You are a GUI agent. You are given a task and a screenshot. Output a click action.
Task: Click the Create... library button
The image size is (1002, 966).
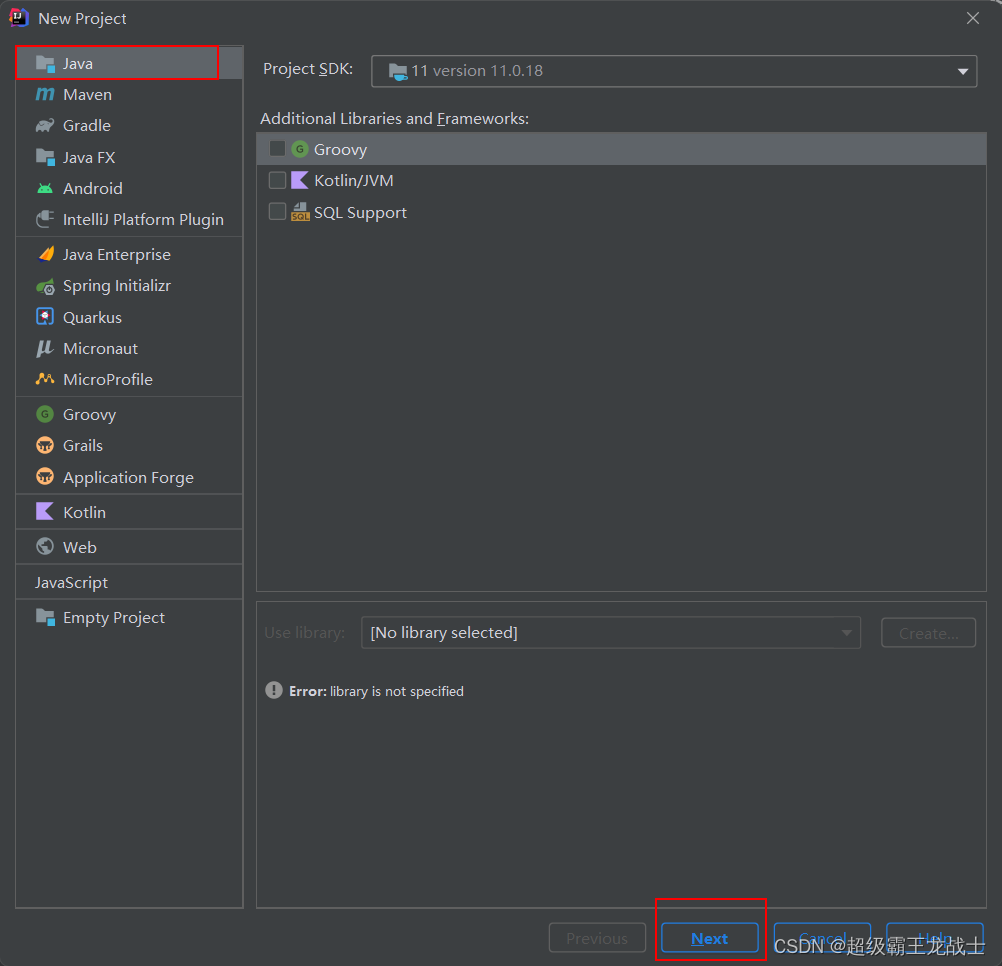click(928, 632)
